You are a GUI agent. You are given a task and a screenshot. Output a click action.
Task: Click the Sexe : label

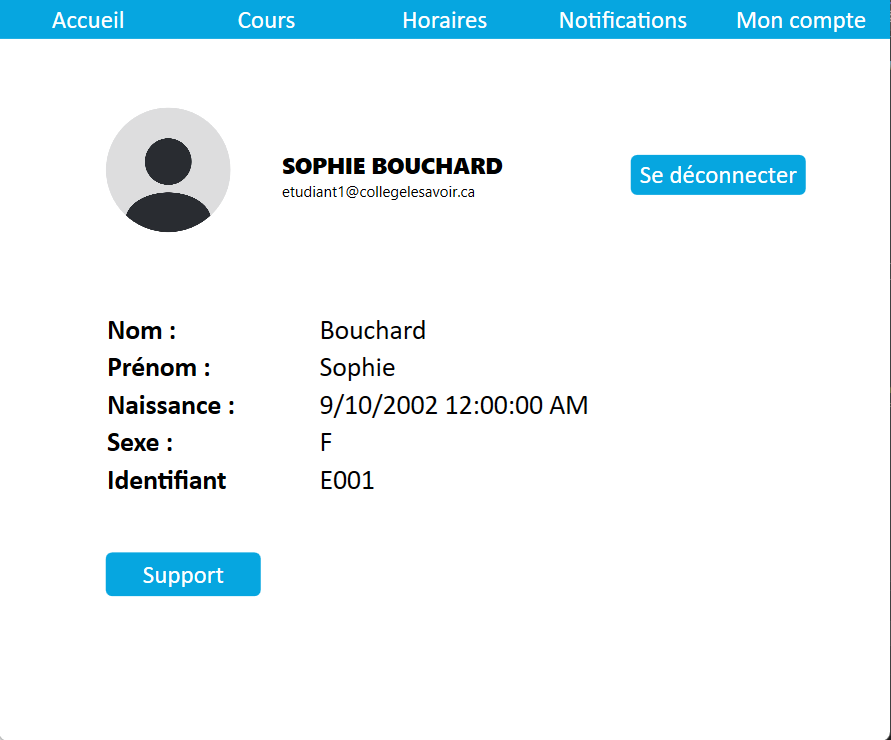point(140,443)
